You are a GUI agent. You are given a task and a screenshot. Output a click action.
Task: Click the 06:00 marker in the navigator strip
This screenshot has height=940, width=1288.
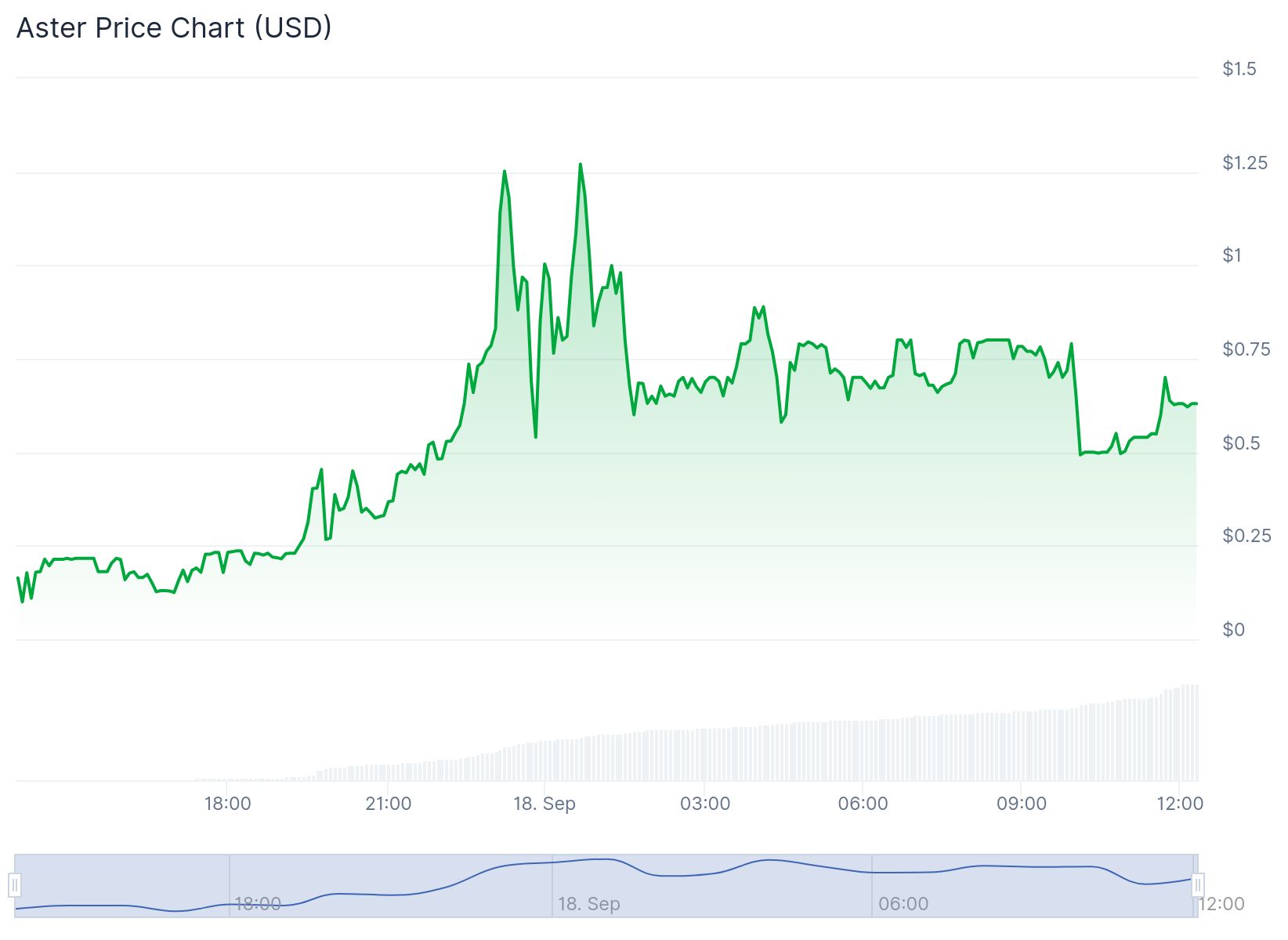tap(903, 904)
